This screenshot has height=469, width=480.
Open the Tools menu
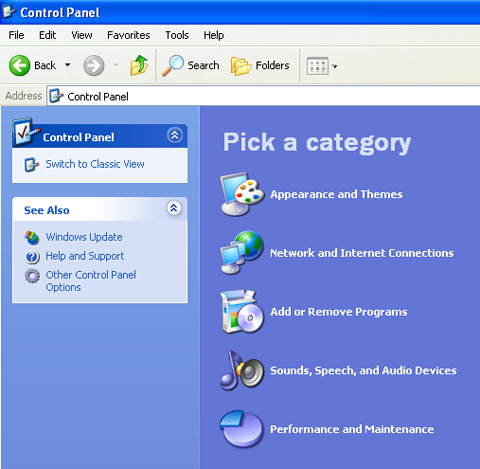tap(177, 35)
